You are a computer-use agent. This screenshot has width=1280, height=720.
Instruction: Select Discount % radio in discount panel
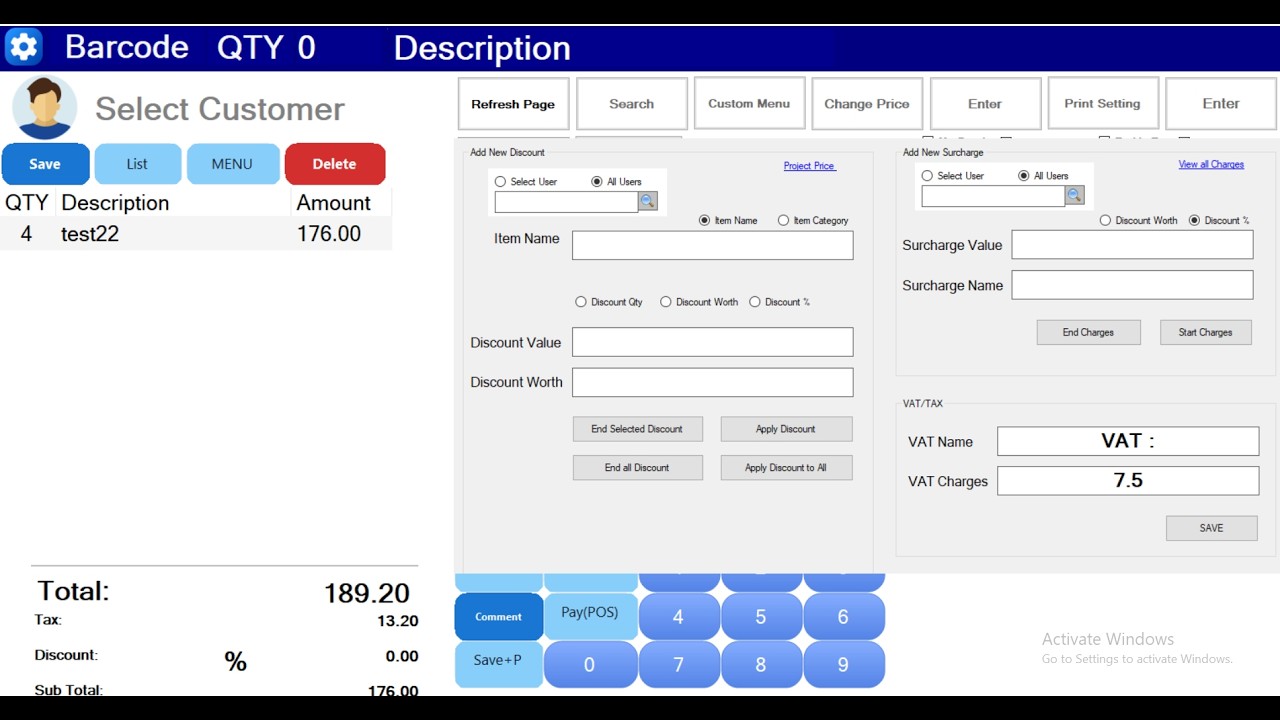coord(755,302)
